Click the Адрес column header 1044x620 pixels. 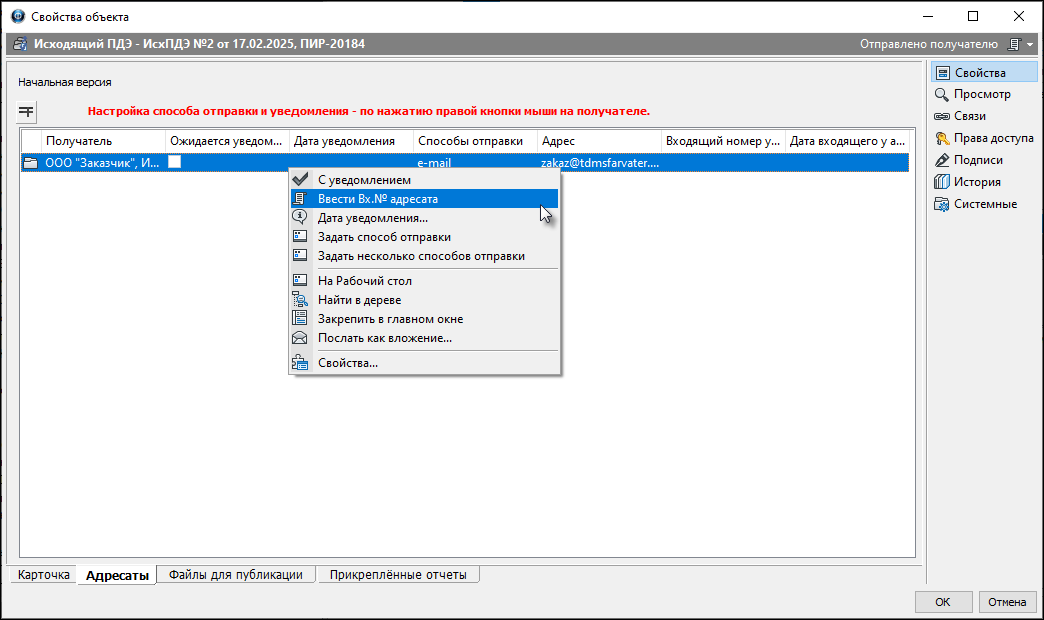[599, 141]
